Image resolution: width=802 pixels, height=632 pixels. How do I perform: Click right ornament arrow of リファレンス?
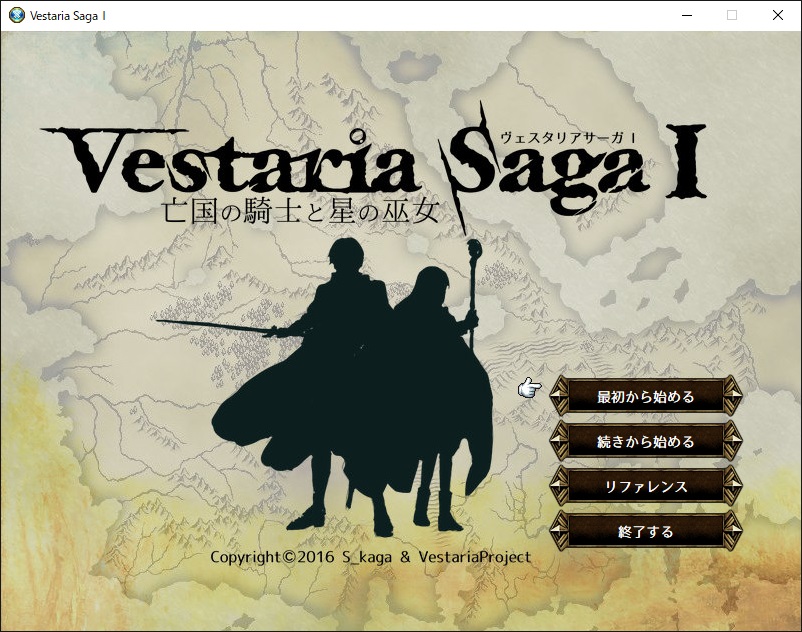pos(731,486)
